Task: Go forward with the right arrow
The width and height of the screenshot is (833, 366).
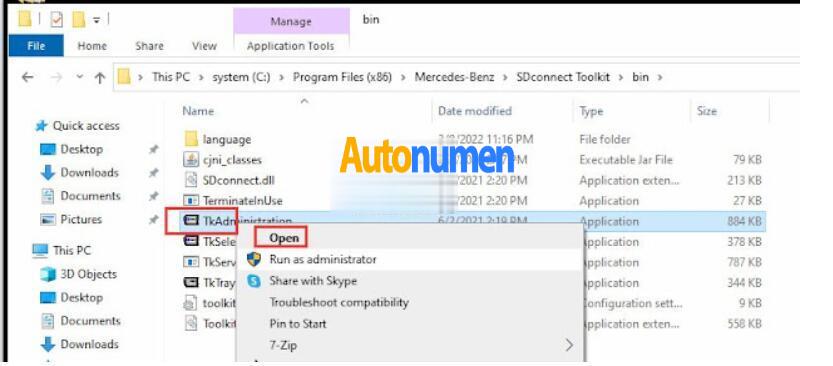Action: point(57,78)
